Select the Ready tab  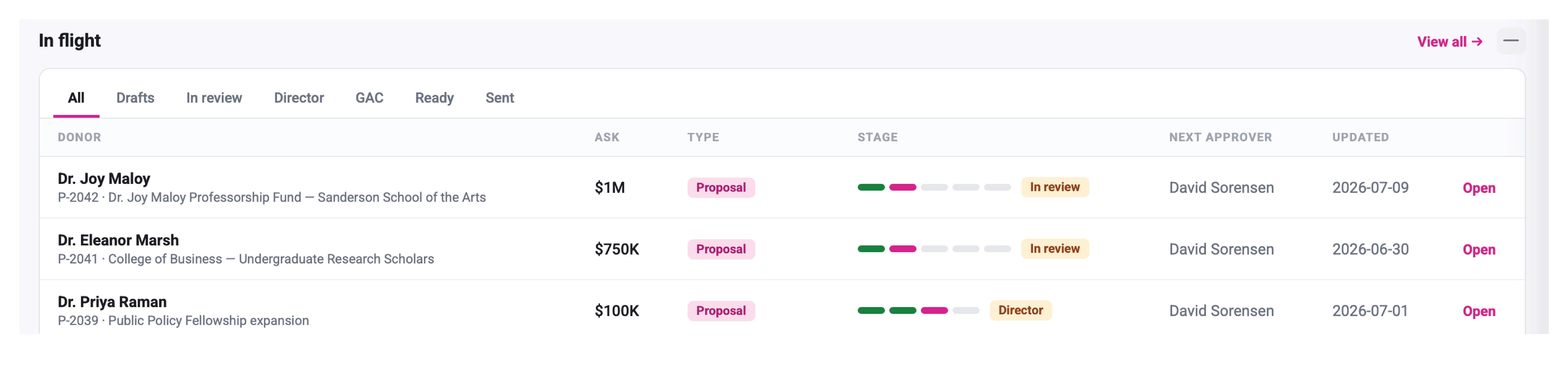click(x=434, y=98)
